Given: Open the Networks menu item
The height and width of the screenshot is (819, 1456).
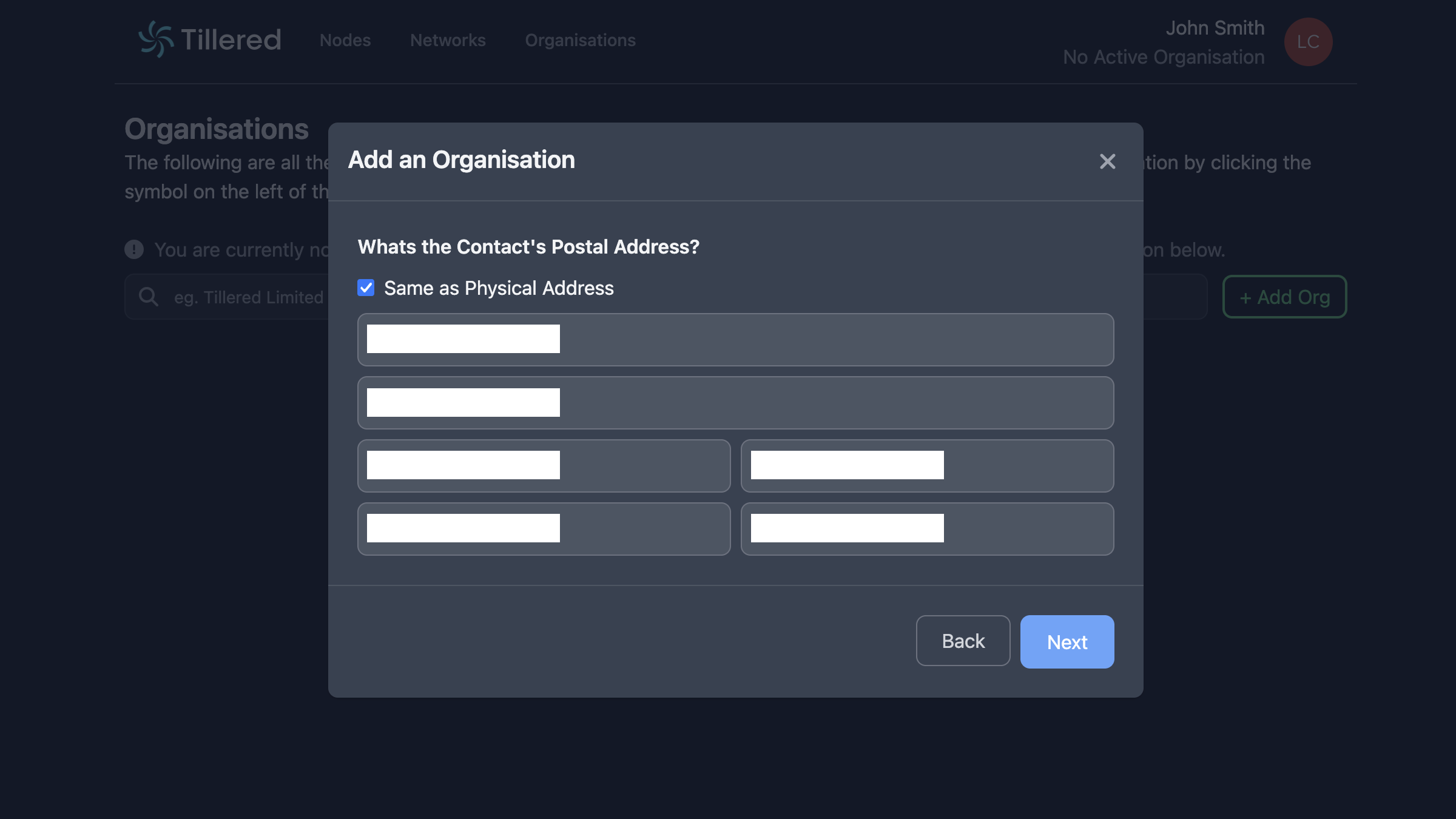Looking at the screenshot, I should click(448, 40).
